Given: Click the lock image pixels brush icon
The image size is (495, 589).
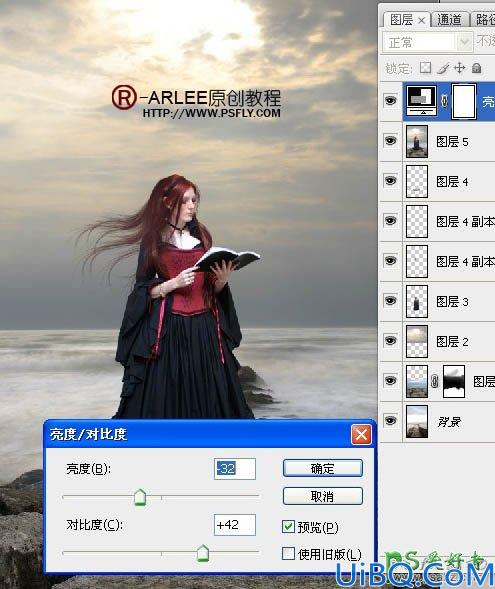Looking at the screenshot, I should 443,68.
